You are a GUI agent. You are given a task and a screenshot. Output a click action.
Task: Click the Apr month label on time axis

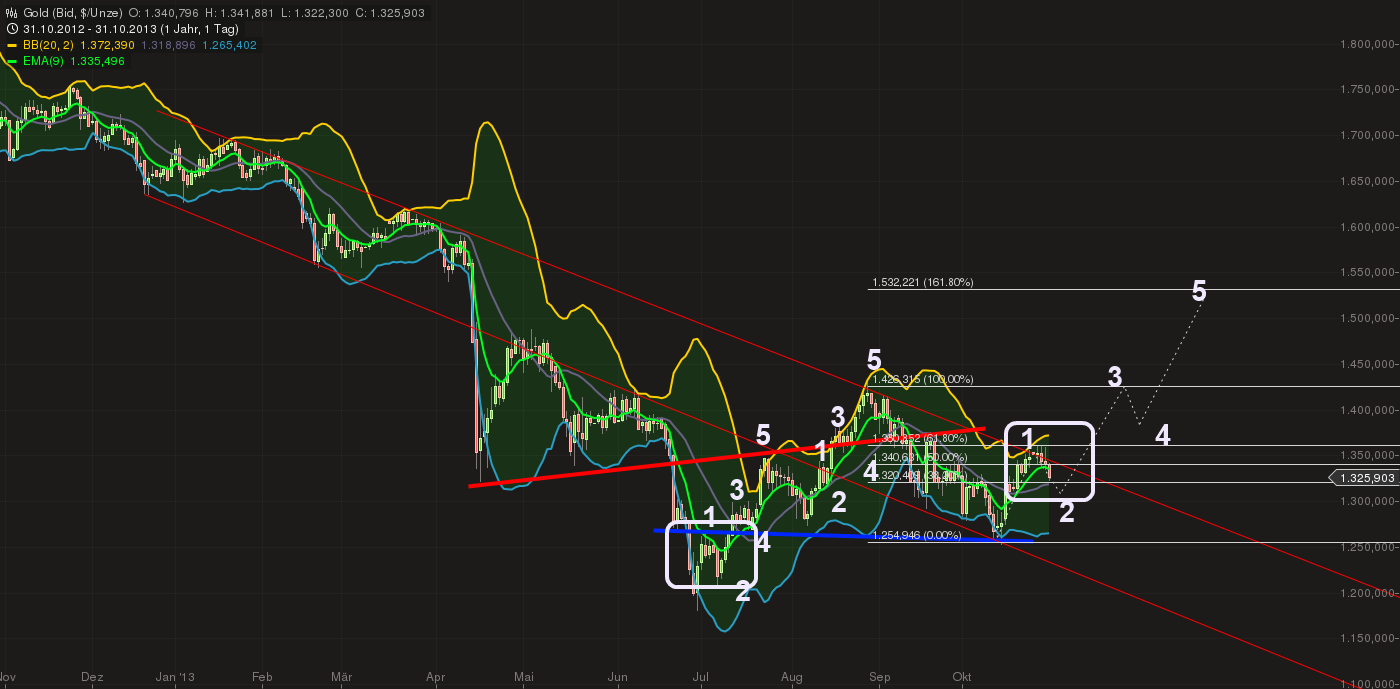point(435,677)
